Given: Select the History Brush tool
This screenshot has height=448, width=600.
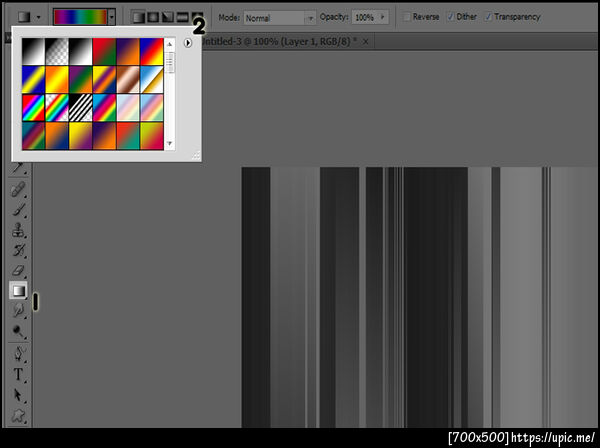Looking at the screenshot, I should [18, 250].
